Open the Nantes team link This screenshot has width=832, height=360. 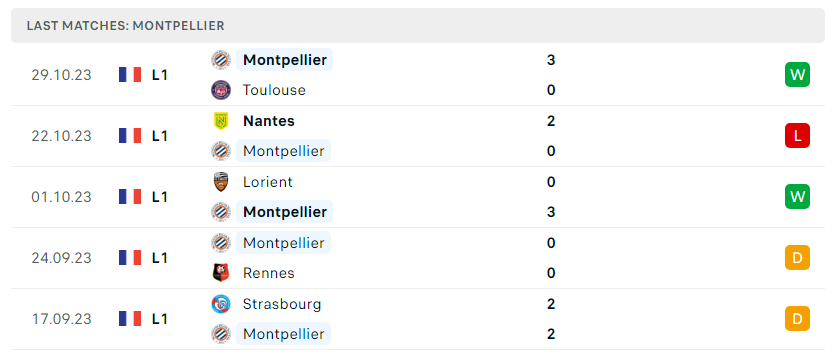coord(268,121)
